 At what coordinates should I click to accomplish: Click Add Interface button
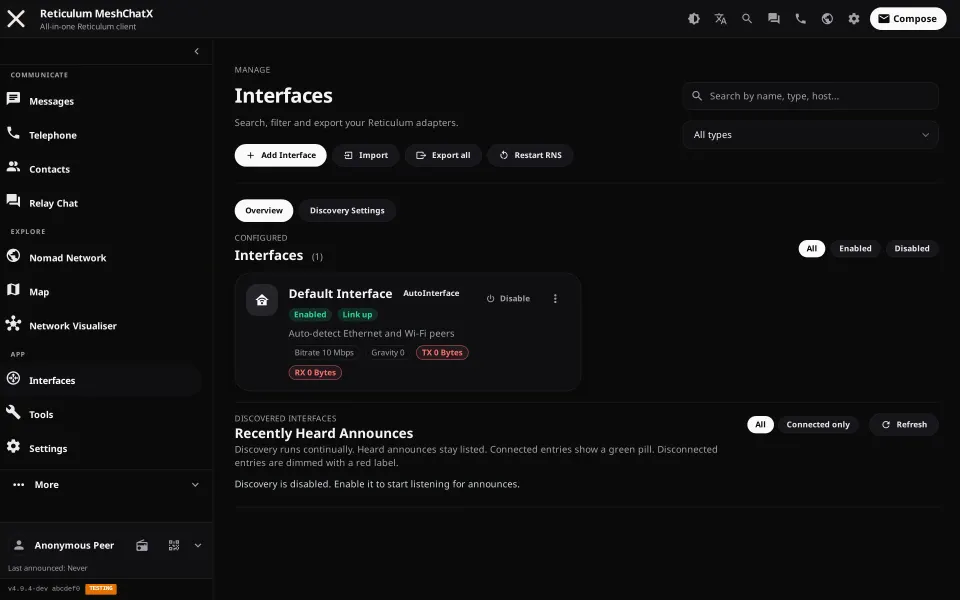pyautogui.click(x=280, y=155)
